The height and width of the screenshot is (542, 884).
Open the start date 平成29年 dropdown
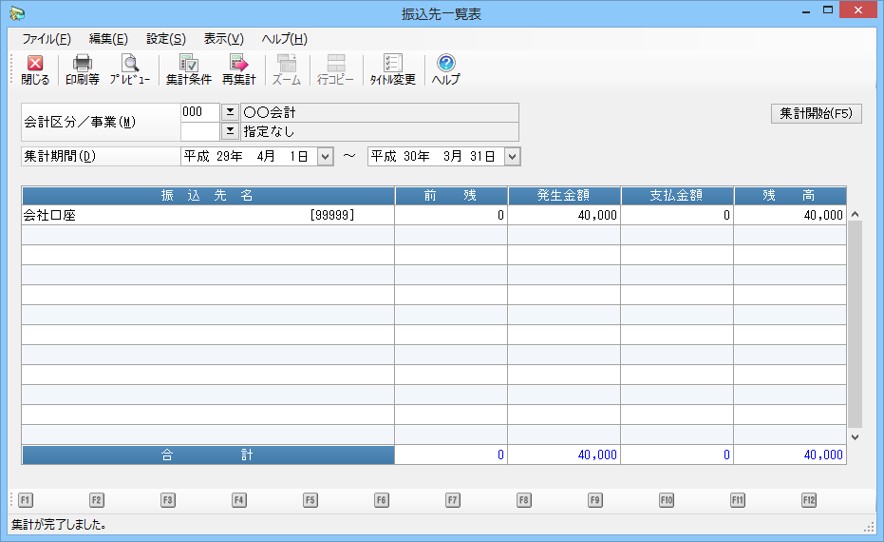[x=324, y=156]
